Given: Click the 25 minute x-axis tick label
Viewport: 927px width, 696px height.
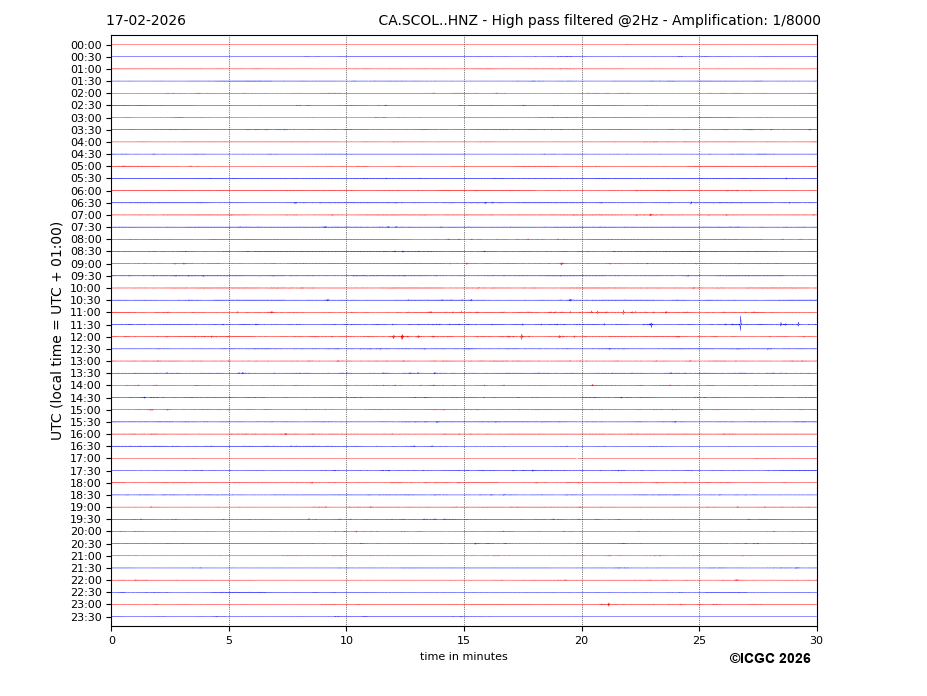Looking at the screenshot, I should (x=699, y=641).
